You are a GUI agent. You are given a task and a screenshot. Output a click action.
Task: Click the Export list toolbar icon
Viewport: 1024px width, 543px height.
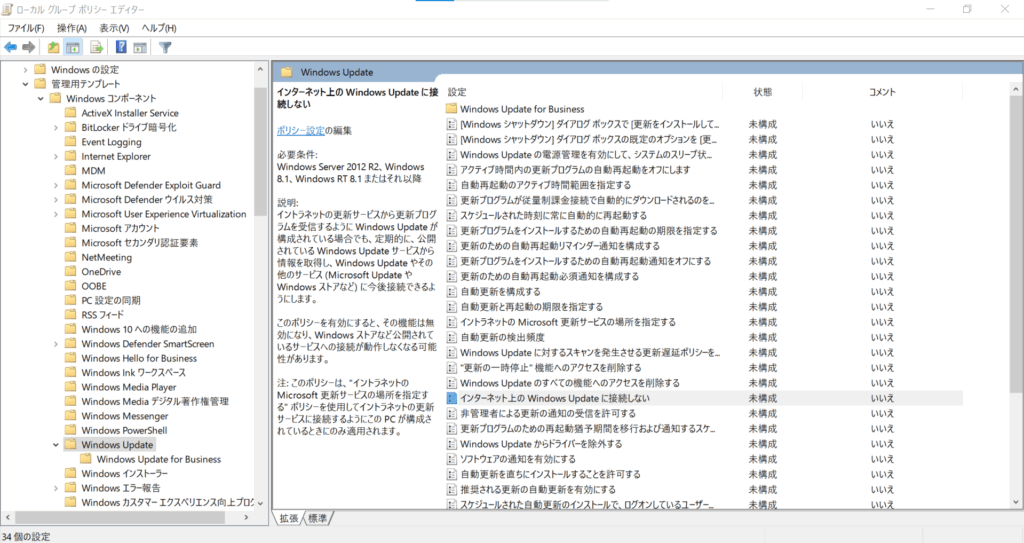tap(97, 47)
